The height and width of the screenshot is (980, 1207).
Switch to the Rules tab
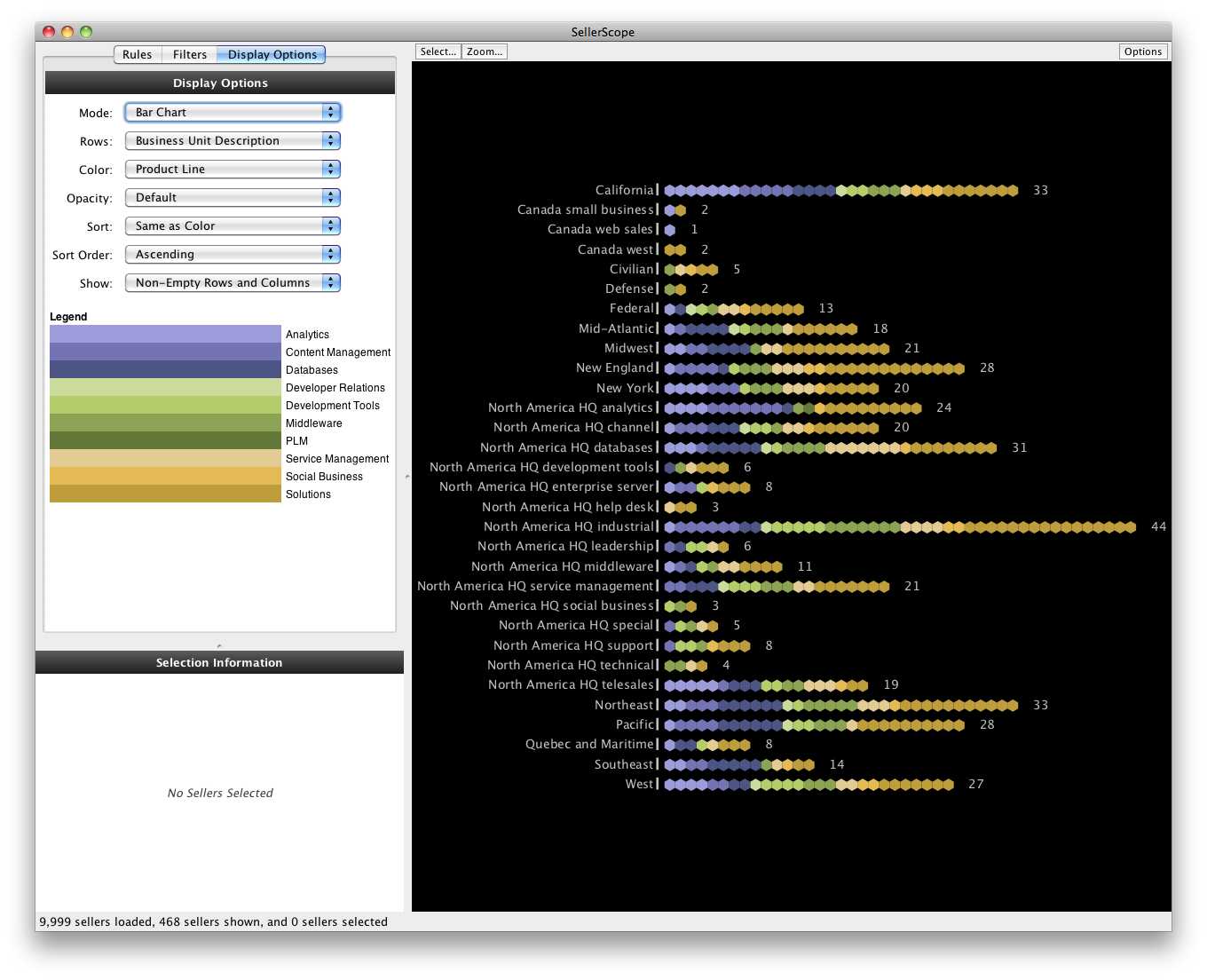[x=138, y=54]
